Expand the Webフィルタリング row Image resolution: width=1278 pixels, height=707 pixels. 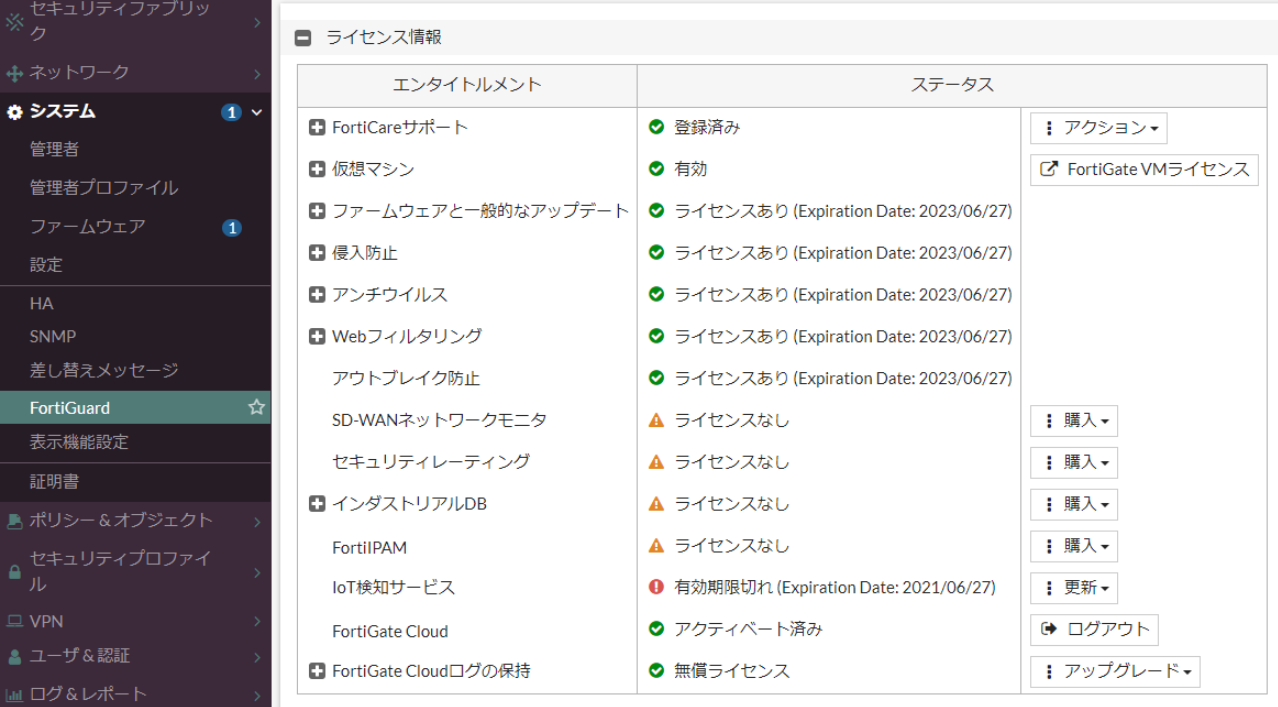click(x=317, y=336)
